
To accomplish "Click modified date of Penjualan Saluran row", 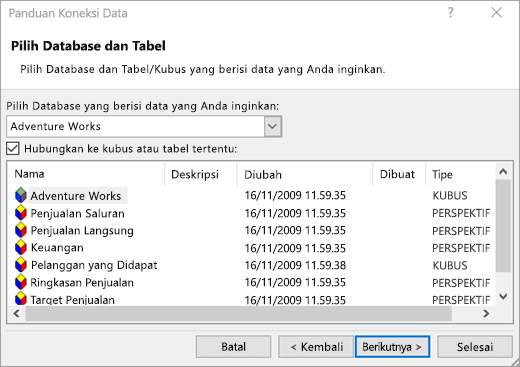I will point(295,213).
